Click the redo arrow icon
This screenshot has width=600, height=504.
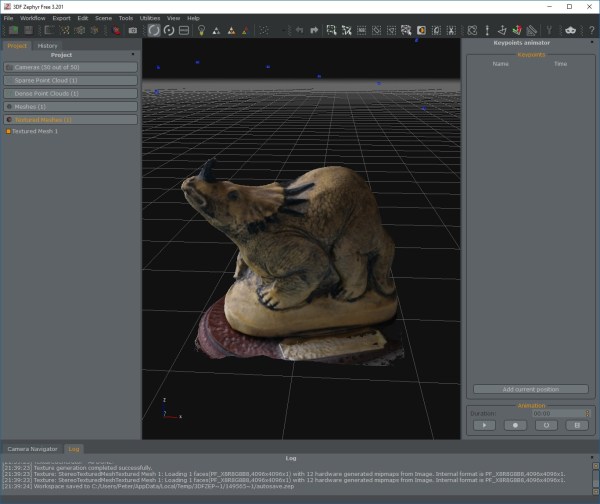tap(314, 30)
